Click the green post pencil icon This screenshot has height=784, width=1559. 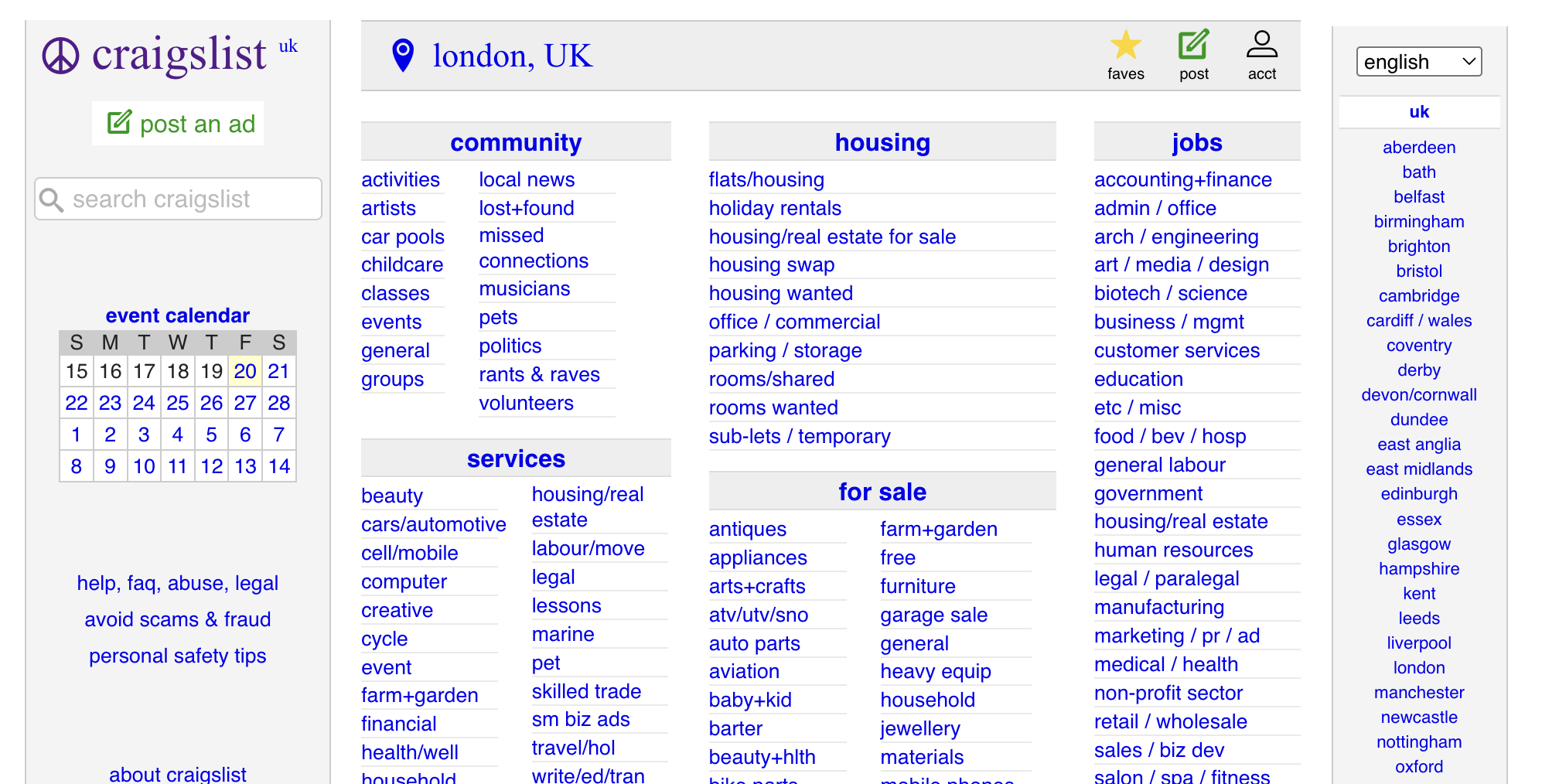click(1193, 45)
